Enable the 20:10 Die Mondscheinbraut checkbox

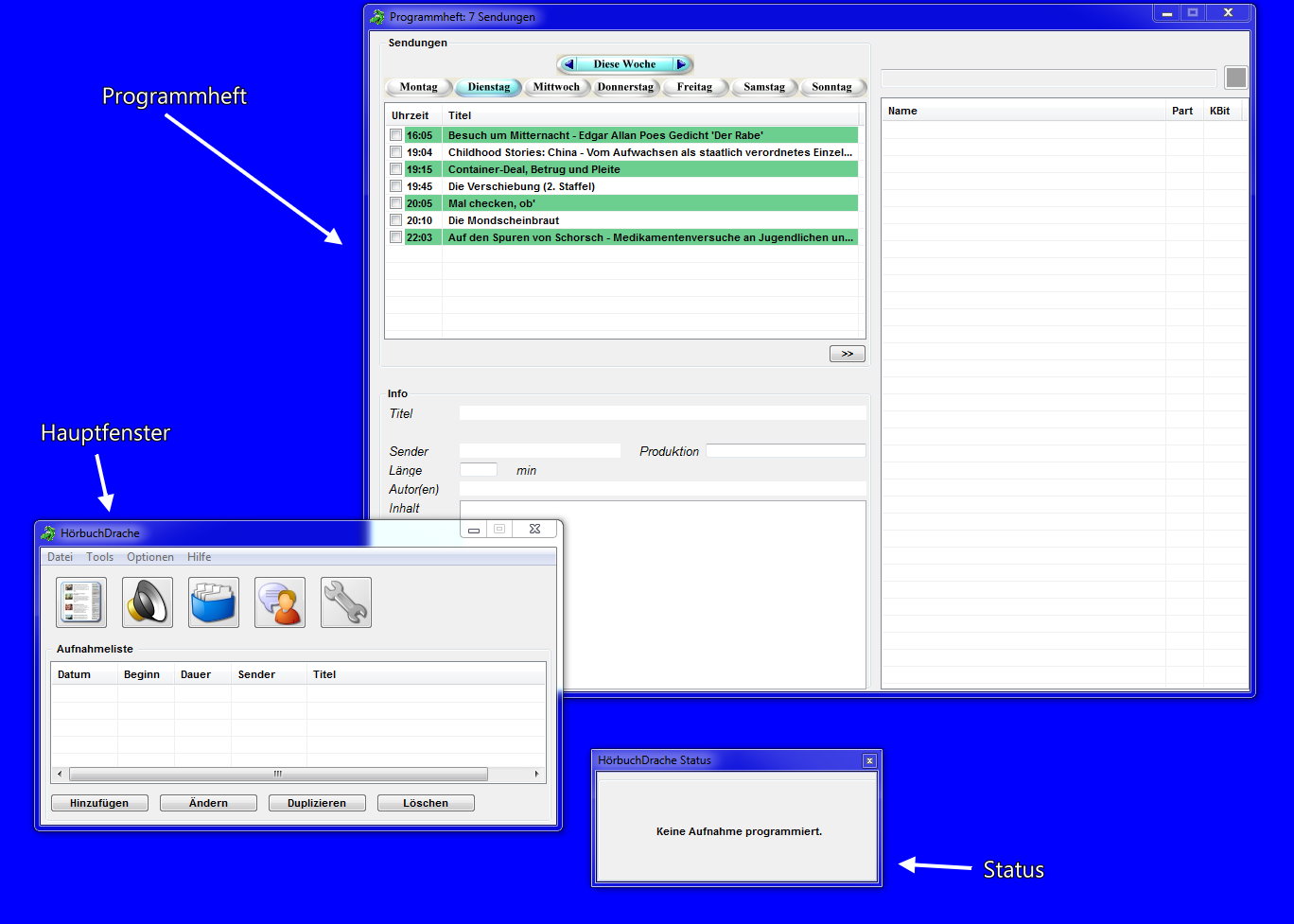click(395, 220)
